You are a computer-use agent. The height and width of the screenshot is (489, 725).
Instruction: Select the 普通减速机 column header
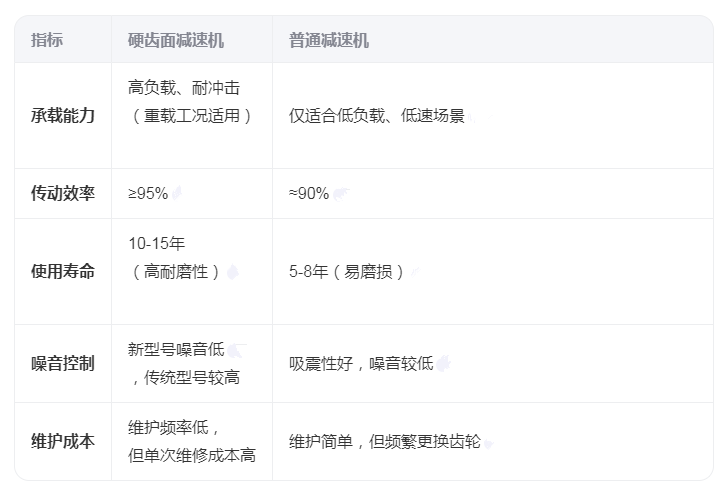tap(329, 40)
